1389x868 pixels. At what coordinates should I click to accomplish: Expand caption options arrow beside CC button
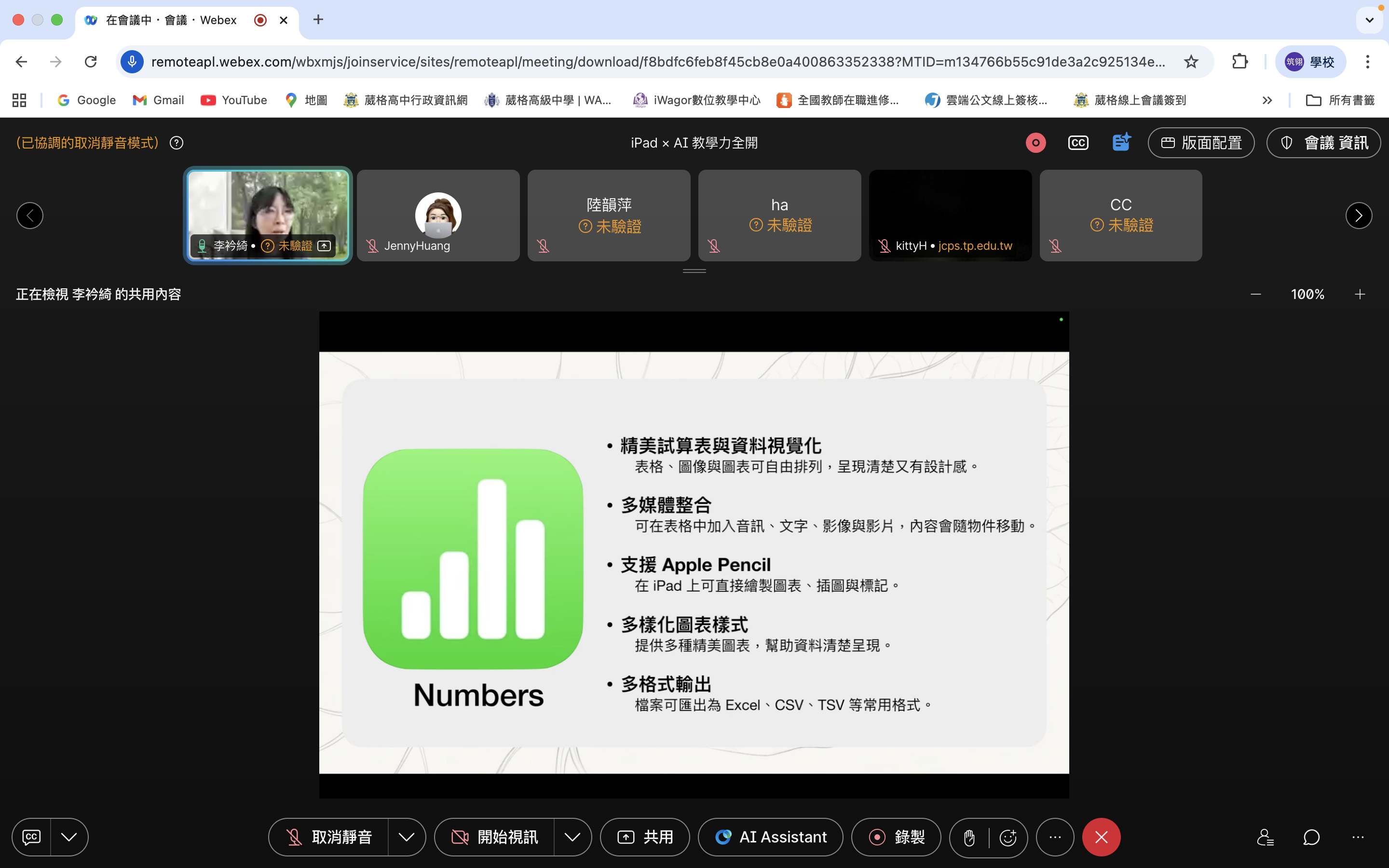(x=69, y=838)
